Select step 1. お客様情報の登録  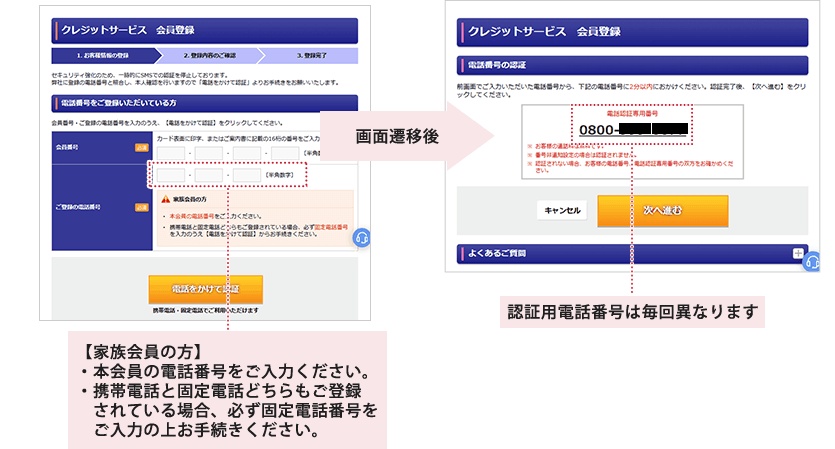click(104, 55)
